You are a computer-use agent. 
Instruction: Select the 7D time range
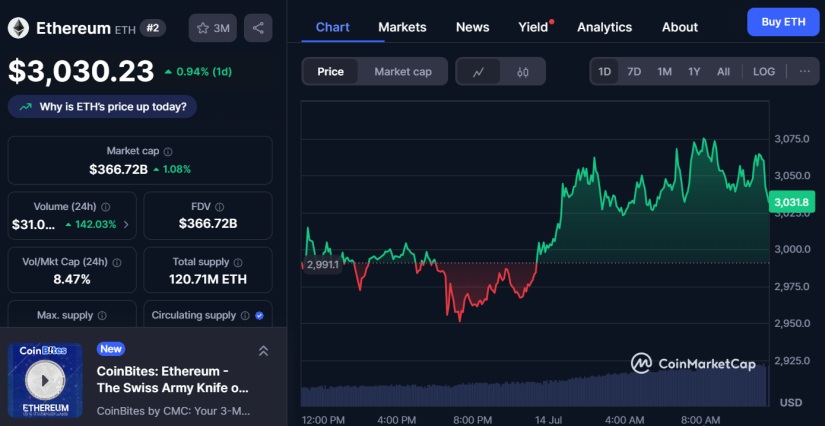(x=634, y=72)
